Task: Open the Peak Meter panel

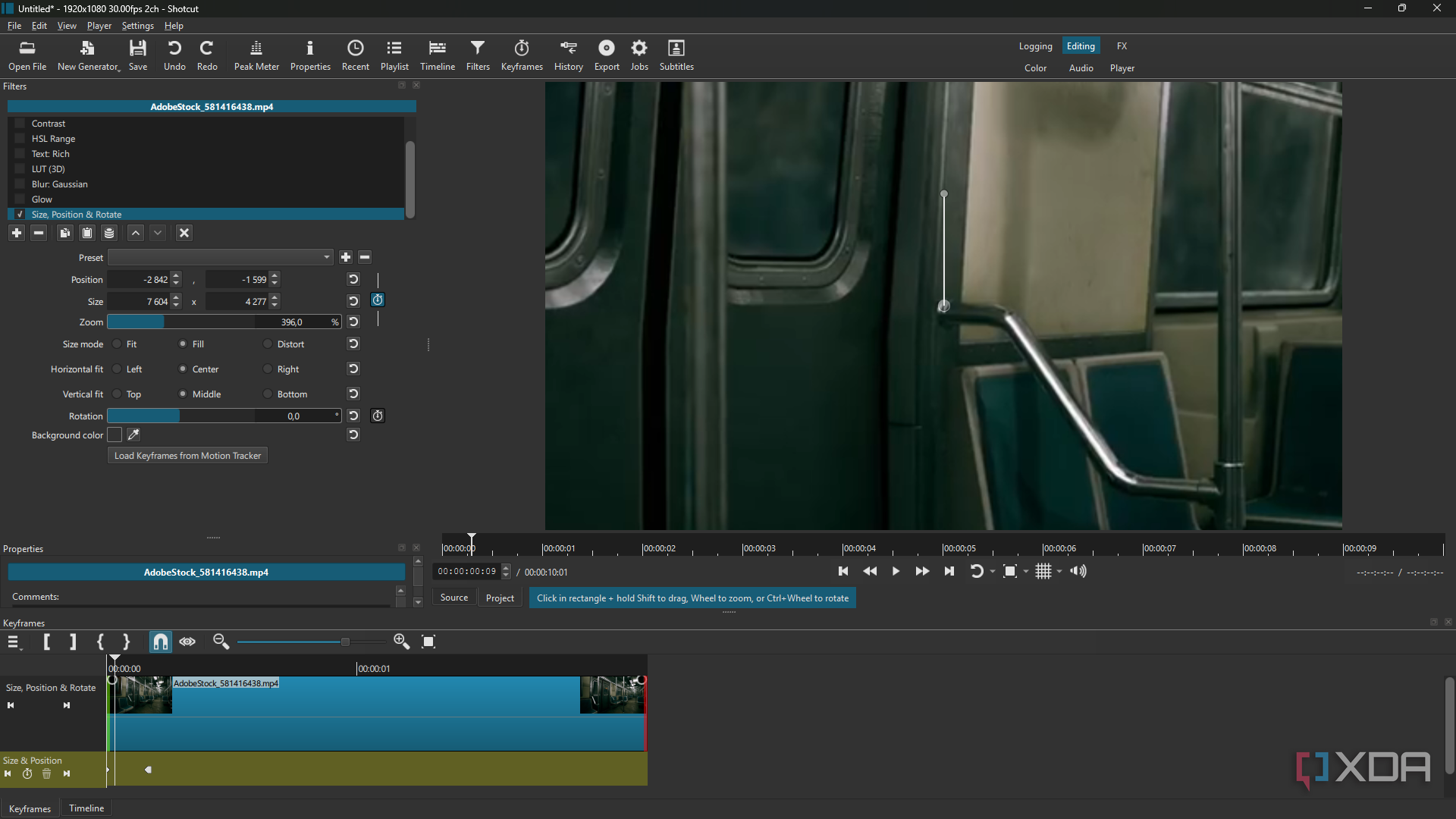Action: (256, 56)
